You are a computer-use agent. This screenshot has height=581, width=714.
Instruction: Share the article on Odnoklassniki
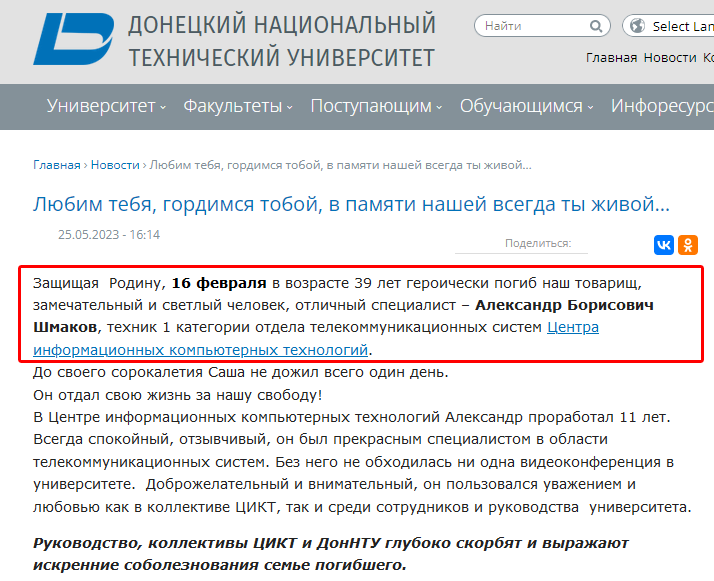point(688,244)
